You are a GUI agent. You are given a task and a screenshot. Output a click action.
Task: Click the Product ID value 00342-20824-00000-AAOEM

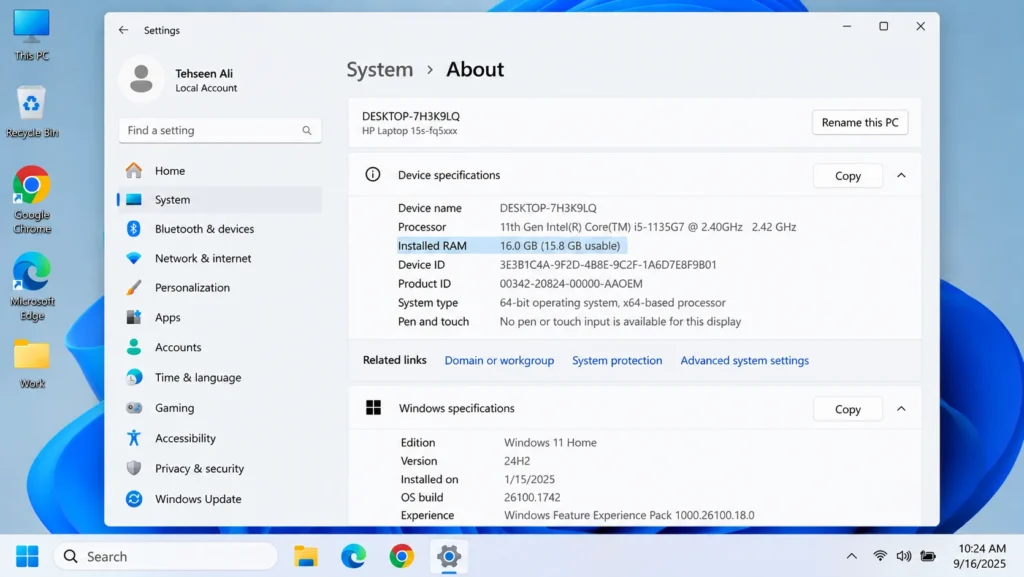571,283
